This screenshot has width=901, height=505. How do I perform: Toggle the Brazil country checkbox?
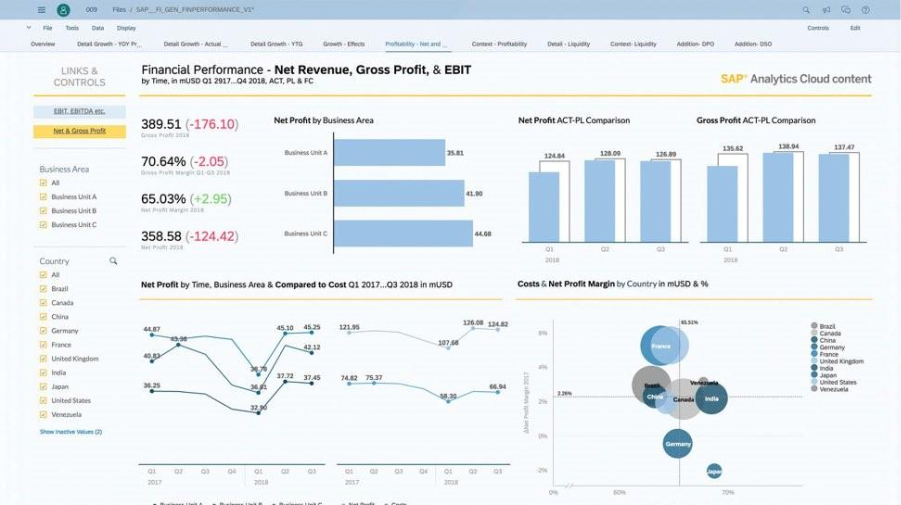42,288
